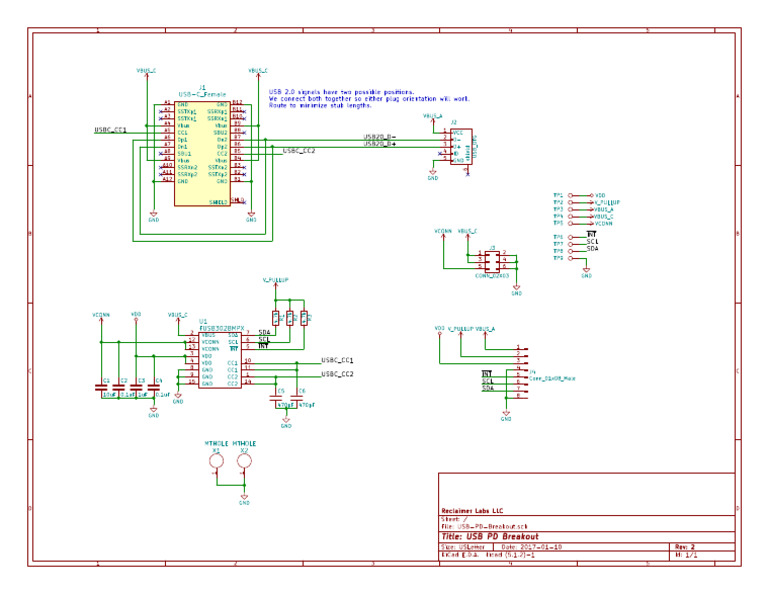
Task: Click the V_PULLUP power symbol above resistors
Action: [276, 281]
